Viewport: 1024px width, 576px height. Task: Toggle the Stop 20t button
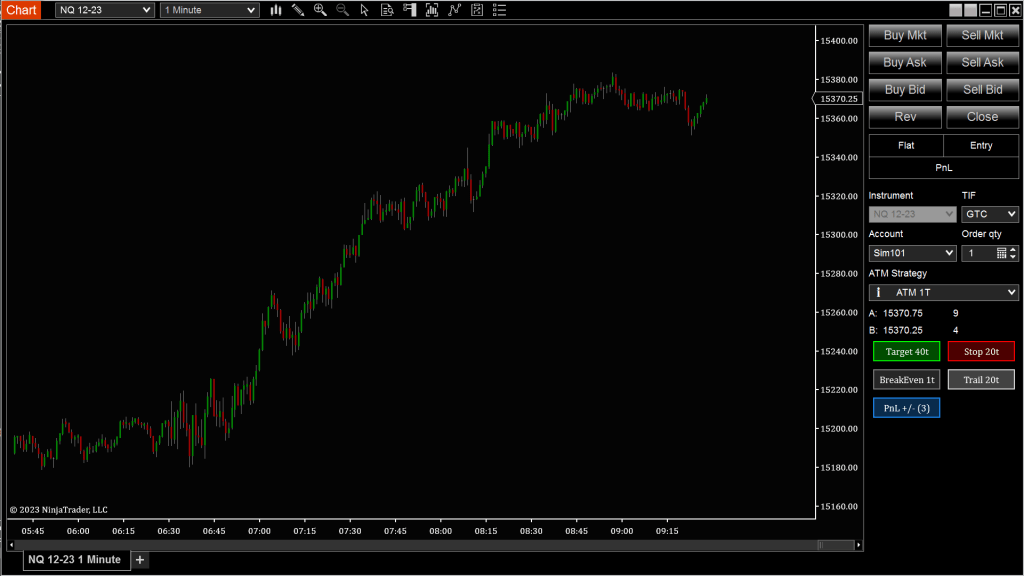[981, 351]
